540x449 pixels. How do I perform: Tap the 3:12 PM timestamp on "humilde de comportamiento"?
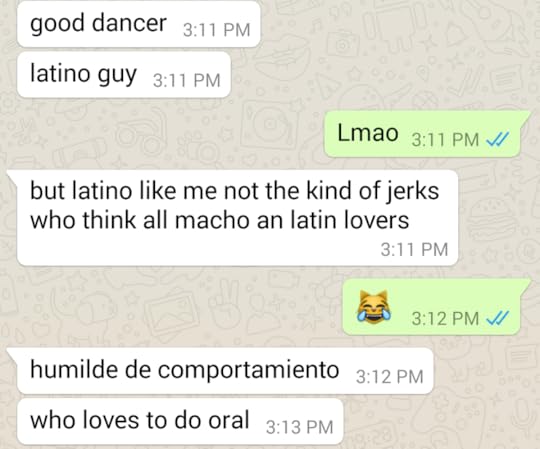(390, 377)
